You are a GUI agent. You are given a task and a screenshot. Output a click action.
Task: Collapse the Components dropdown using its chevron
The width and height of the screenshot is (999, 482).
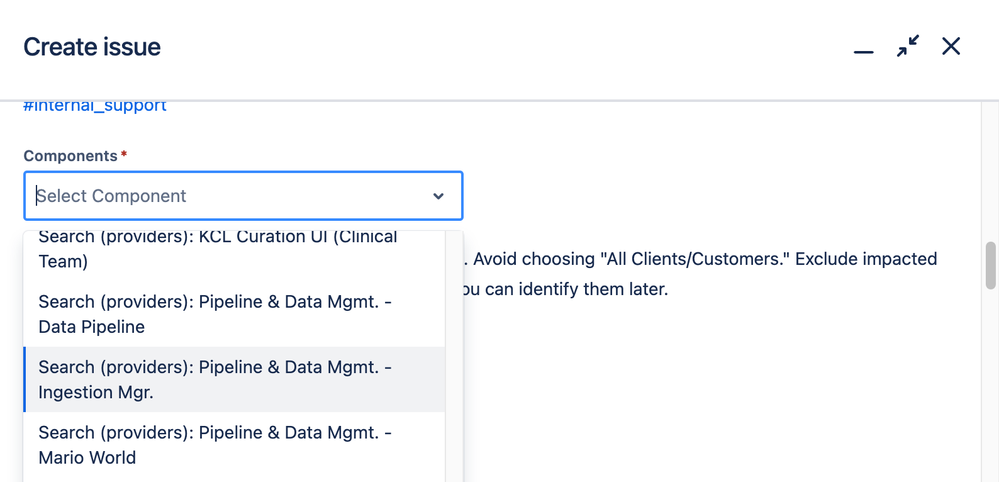tap(438, 196)
